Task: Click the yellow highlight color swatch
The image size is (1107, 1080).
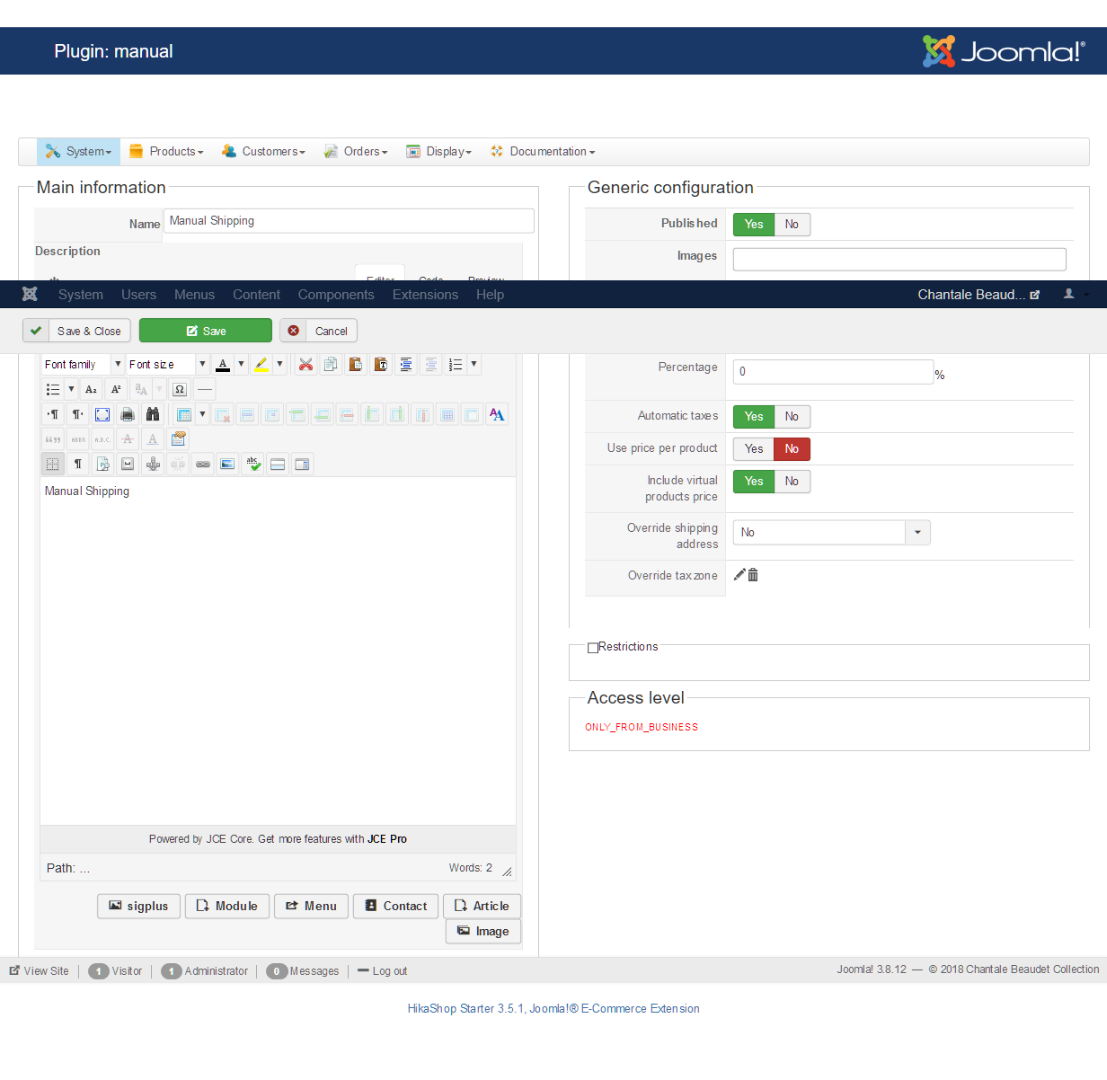Action: point(261,364)
